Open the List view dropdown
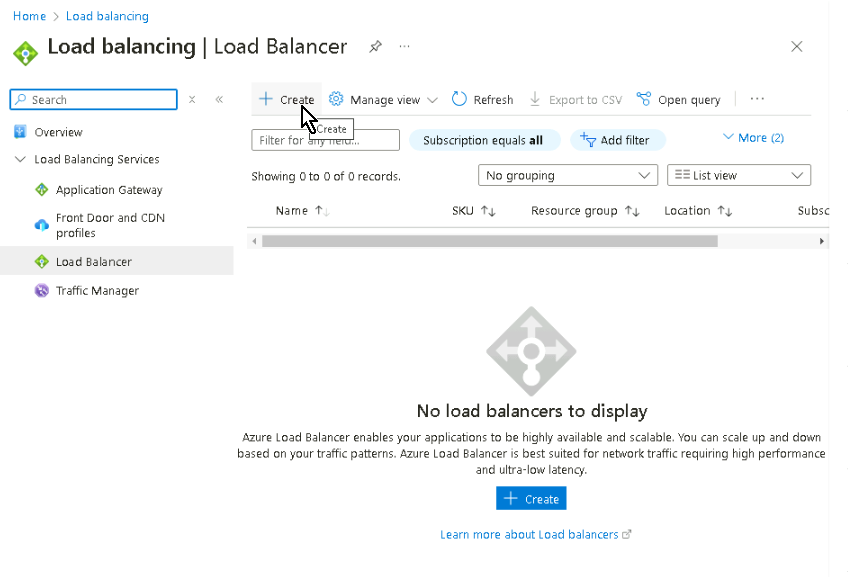 [739, 175]
